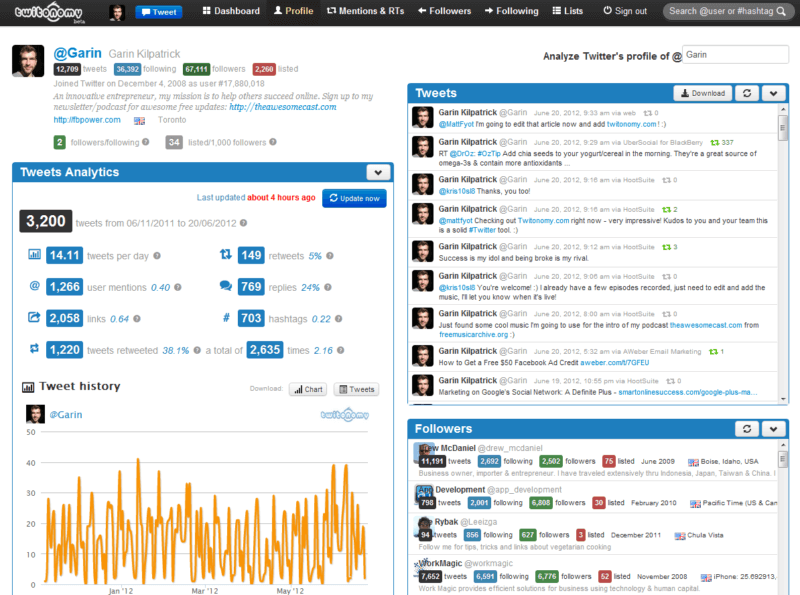Click the Tweet history chart icon

(x=28, y=387)
